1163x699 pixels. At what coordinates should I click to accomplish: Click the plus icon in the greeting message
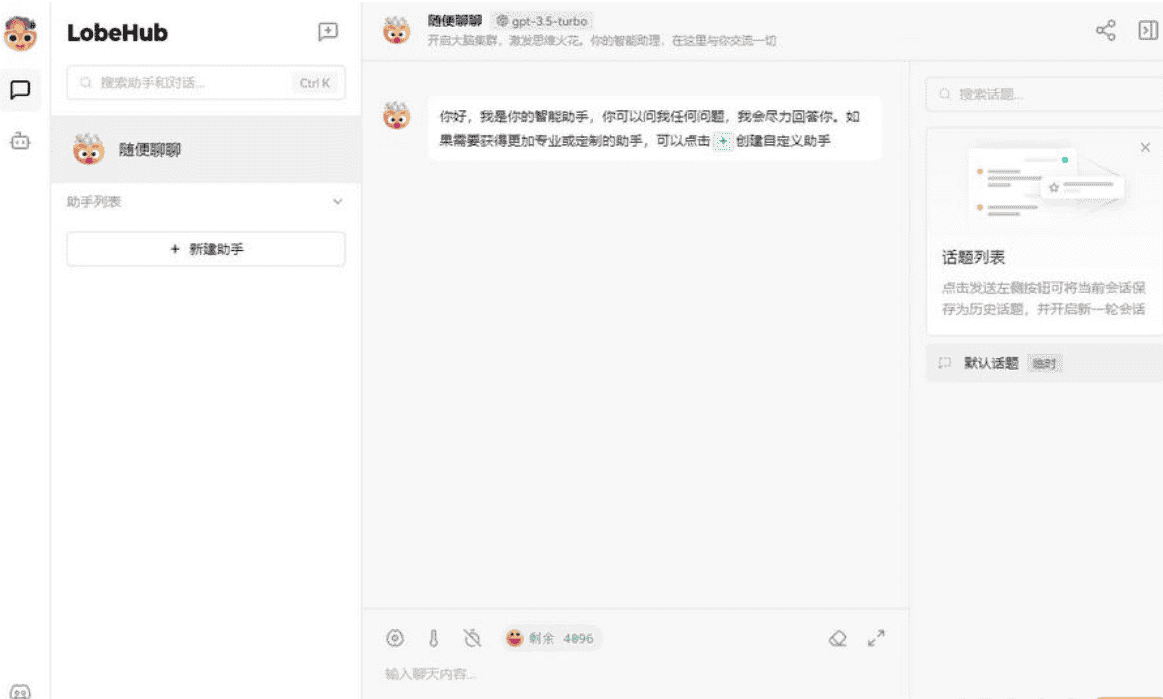(722, 141)
